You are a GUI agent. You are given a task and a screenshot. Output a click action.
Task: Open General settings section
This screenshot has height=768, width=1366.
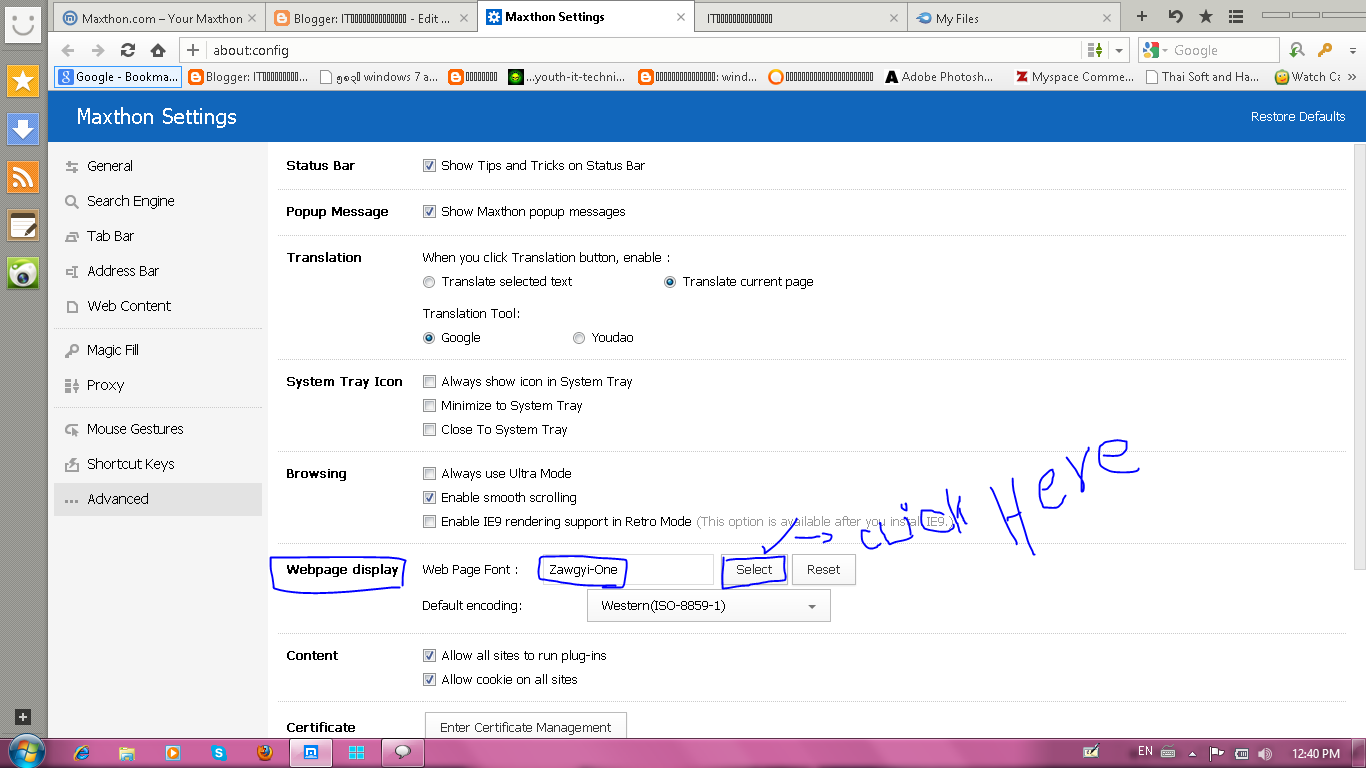158,166
